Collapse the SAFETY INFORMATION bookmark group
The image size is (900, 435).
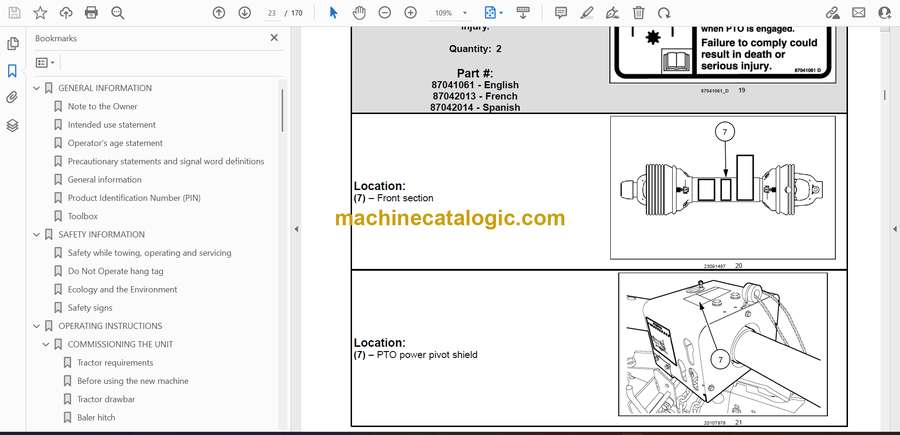coord(37,235)
